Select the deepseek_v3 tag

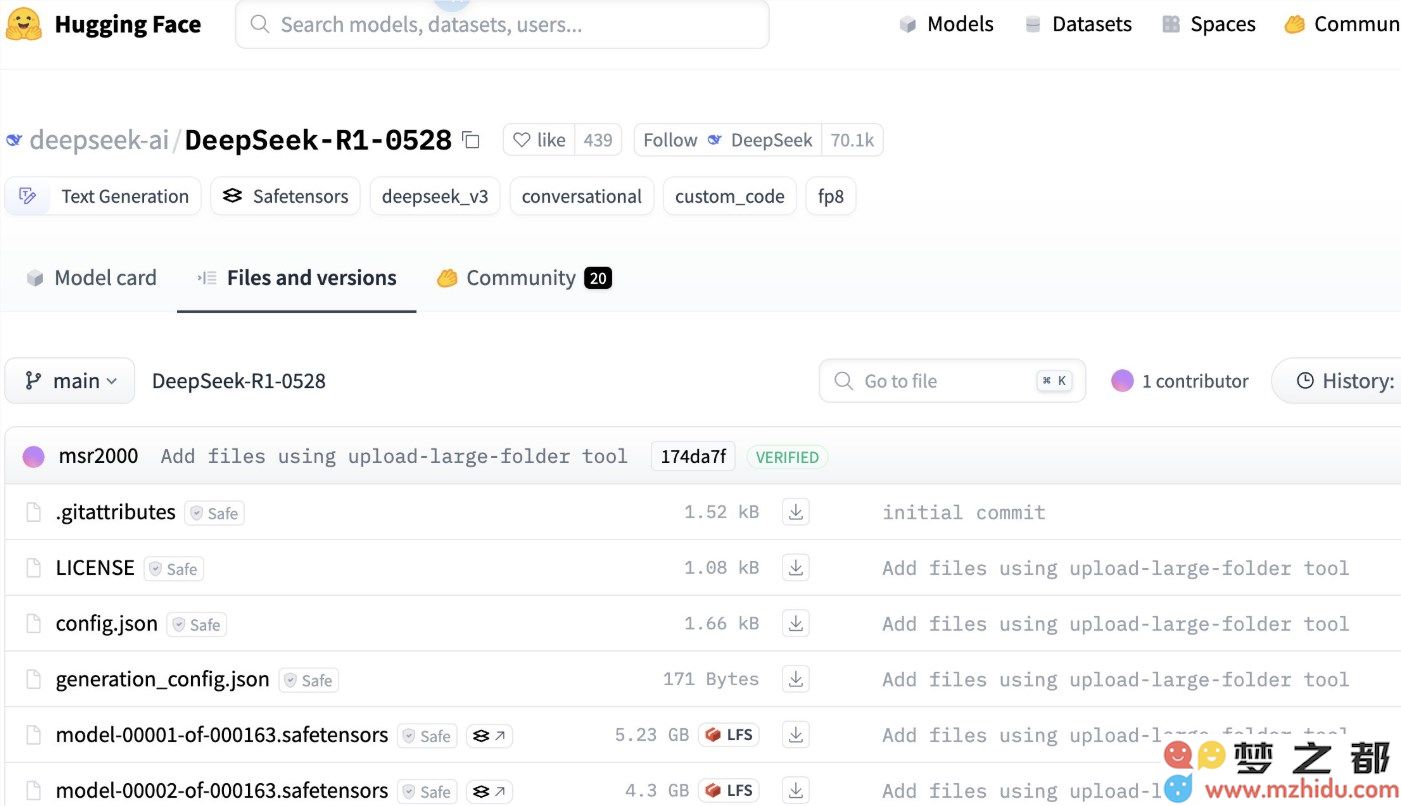click(x=435, y=196)
